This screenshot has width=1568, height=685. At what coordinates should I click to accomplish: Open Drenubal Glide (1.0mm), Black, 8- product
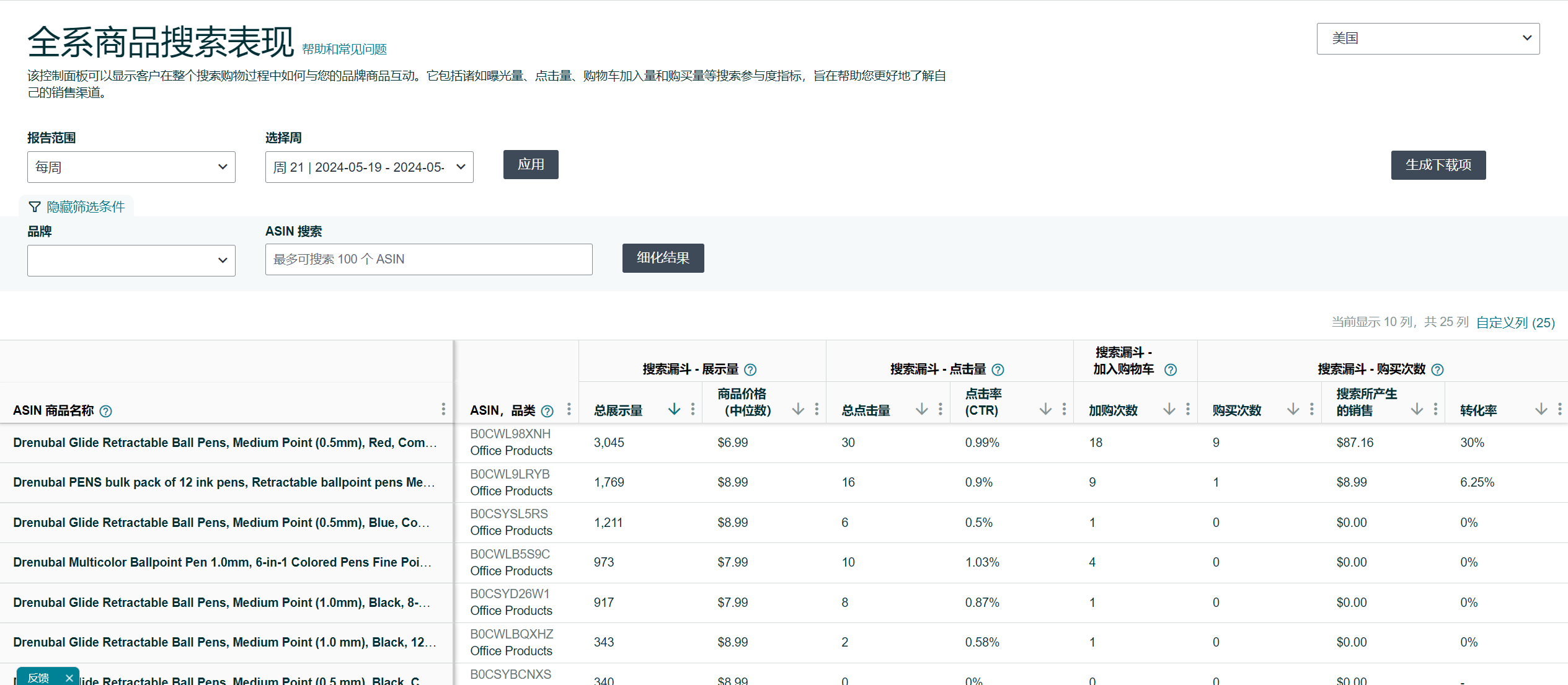(221, 603)
